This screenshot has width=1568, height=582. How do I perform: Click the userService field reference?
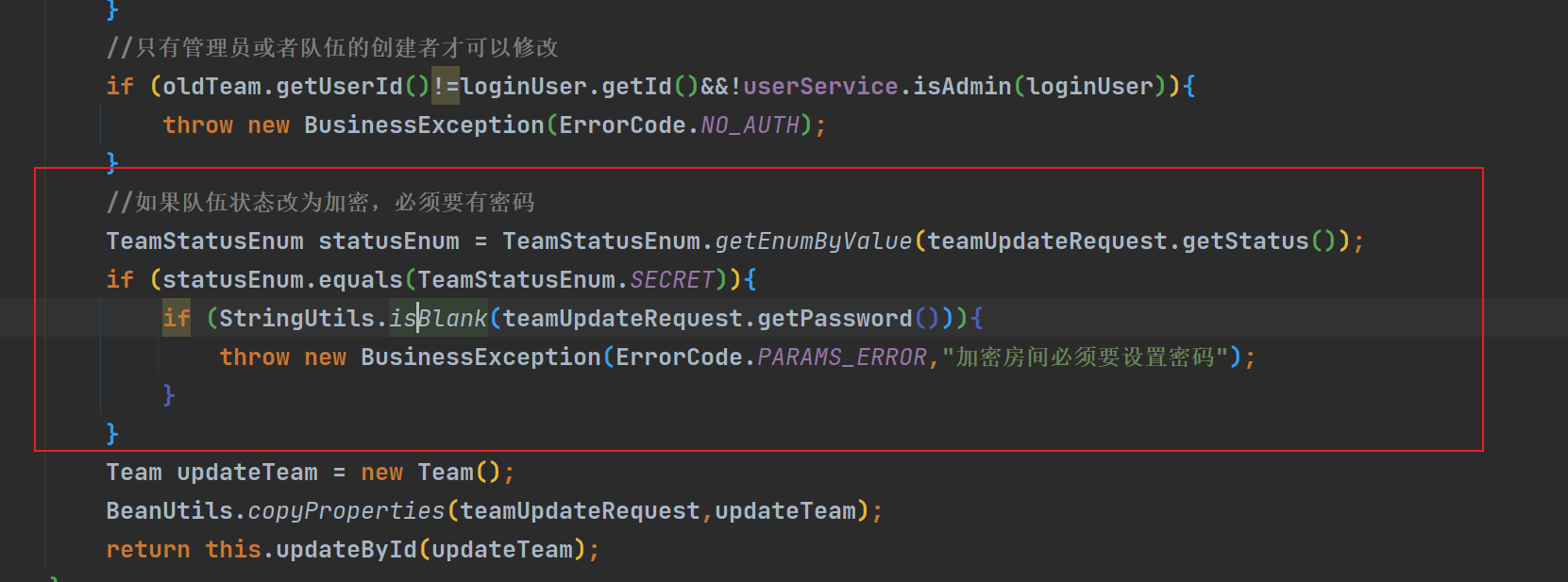click(820, 87)
